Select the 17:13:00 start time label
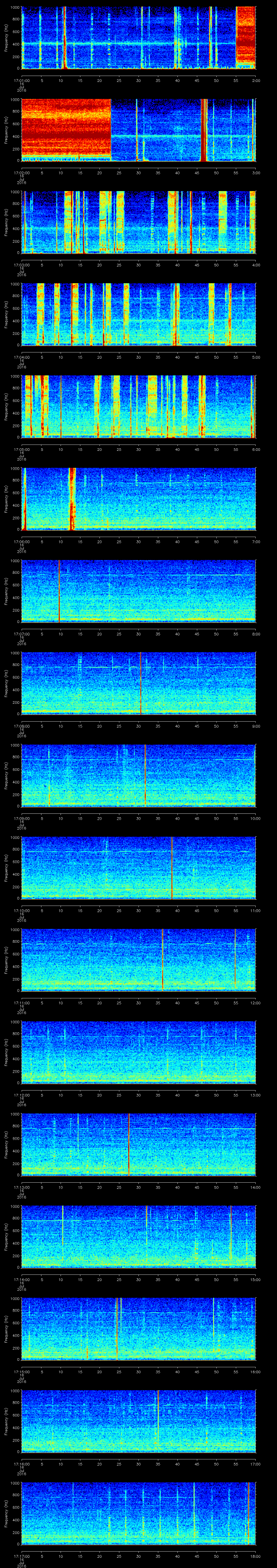Image resolution: width=277 pixels, height=1568 pixels. (x=21, y=1187)
